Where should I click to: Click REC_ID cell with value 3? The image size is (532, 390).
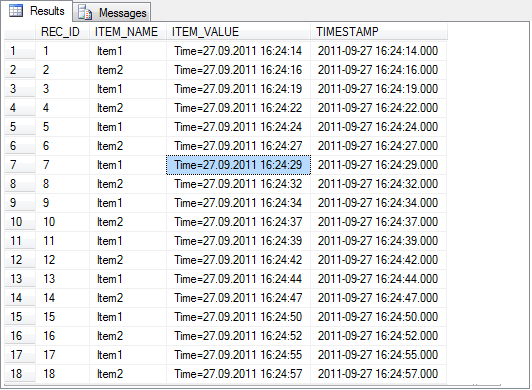pyautogui.click(x=62, y=89)
